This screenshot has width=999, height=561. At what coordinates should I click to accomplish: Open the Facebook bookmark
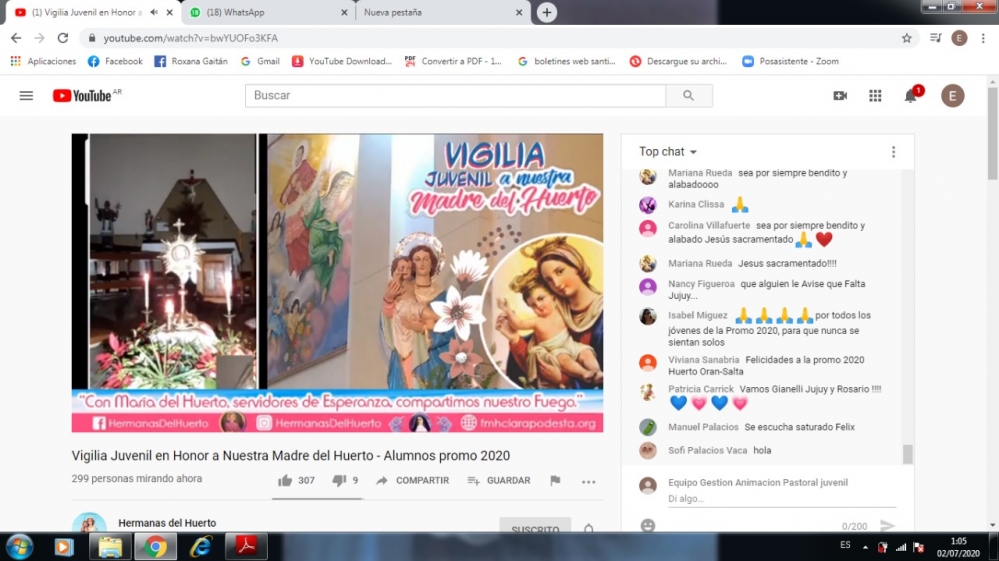coord(115,61)
